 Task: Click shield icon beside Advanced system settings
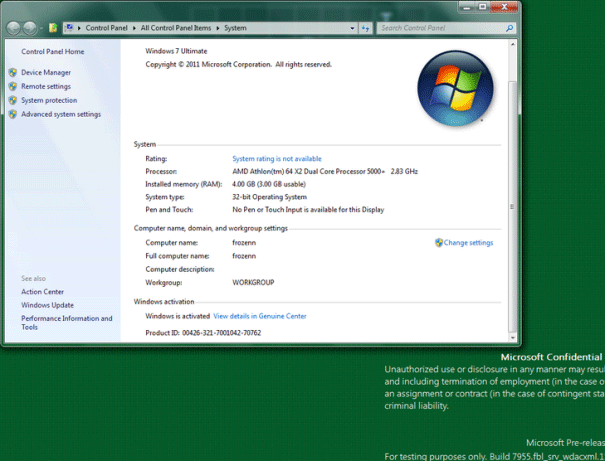pos(13,114)
